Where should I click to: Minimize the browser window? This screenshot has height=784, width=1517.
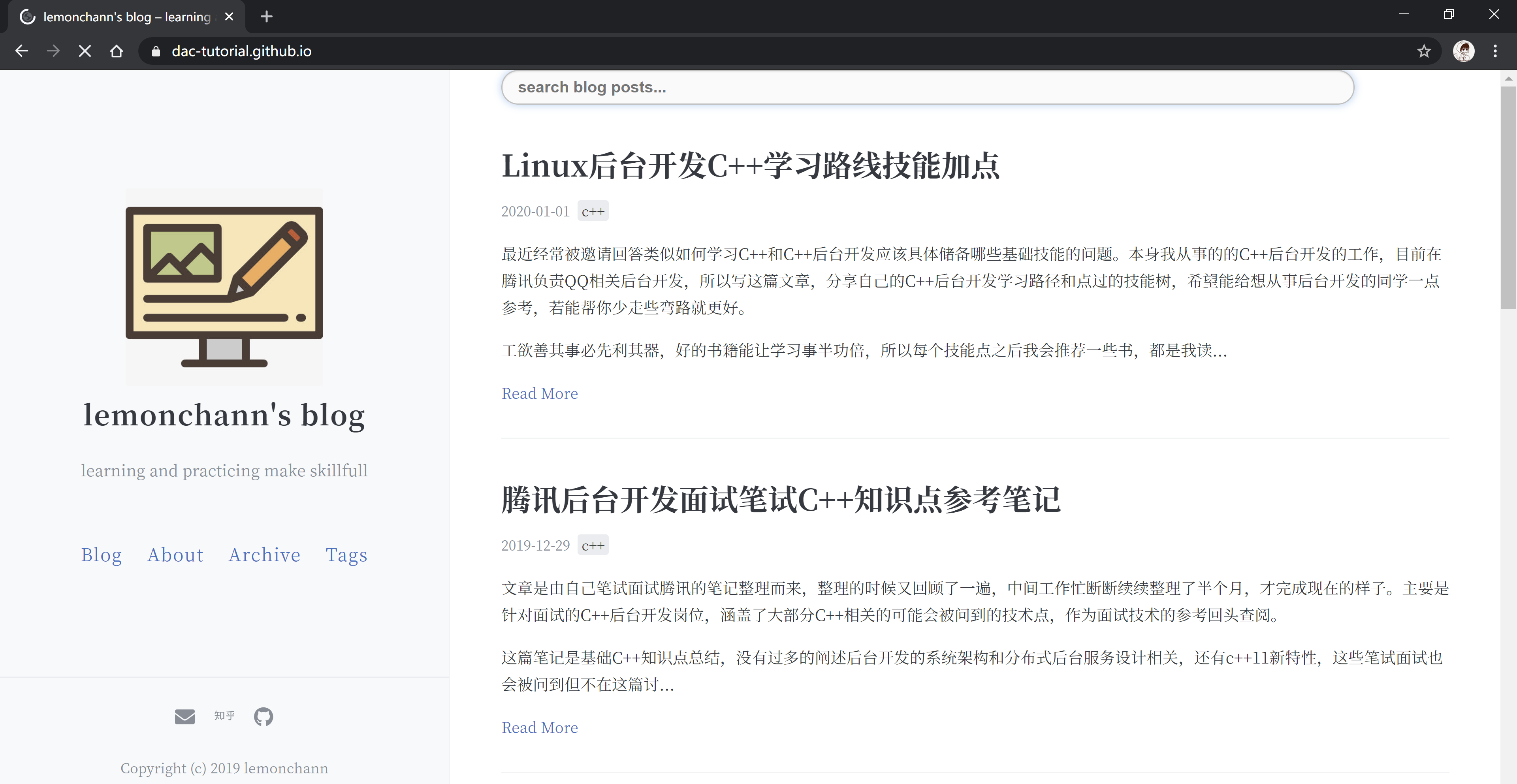(x=1404, y=14)
